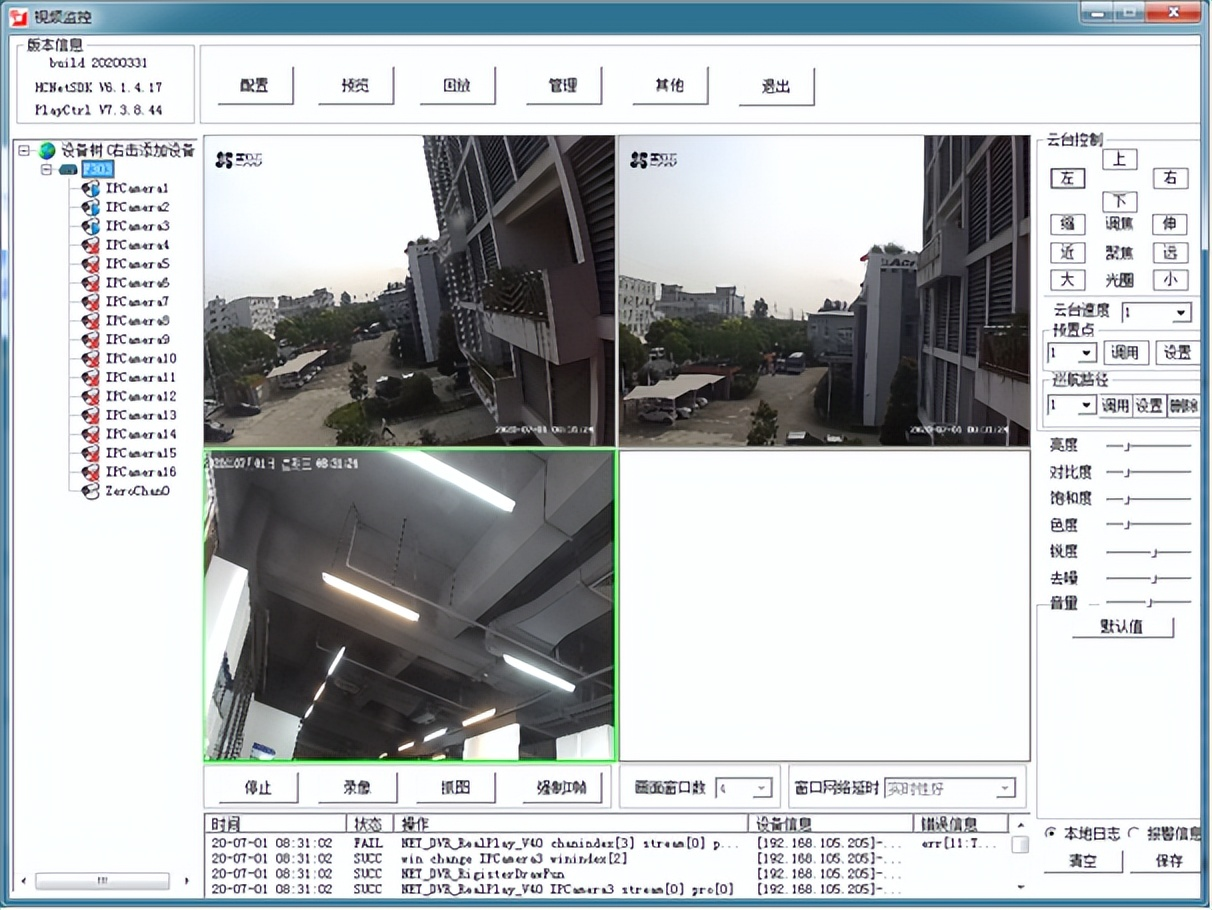The height and width of the screenshot is (910, 1212).
Task: Click the offline IPCamera4 red-cross icon
Action: 90,245
